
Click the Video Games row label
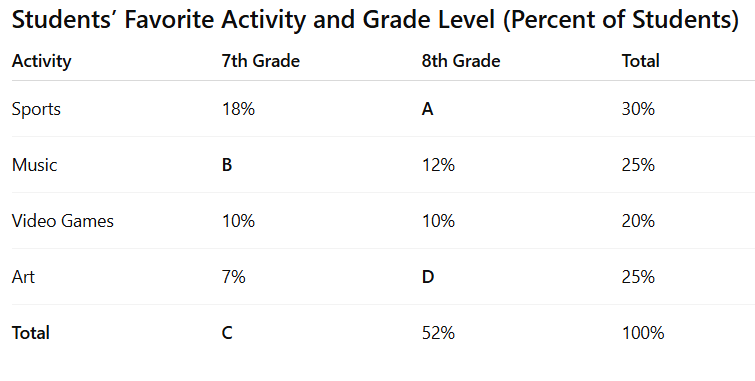63,221
